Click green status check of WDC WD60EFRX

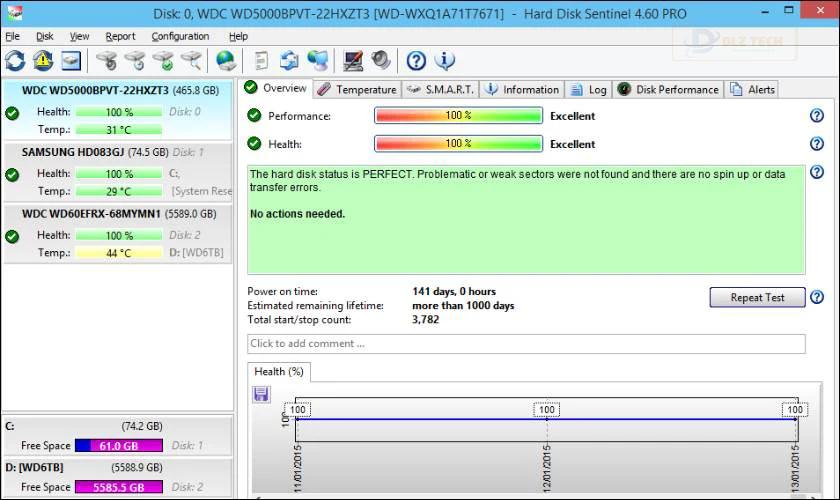(12, 236)
